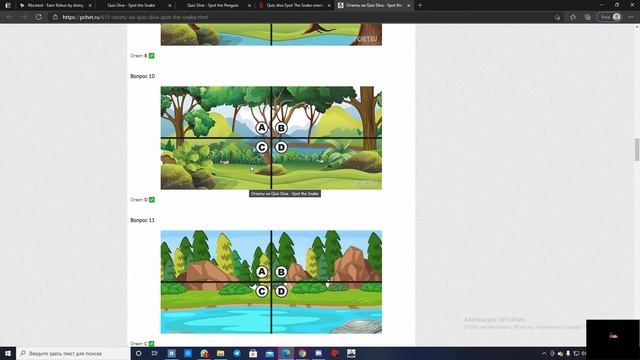The width and height of the screenshot is (640, 360).
Task: Open the browser profile button
Action: 609,17
